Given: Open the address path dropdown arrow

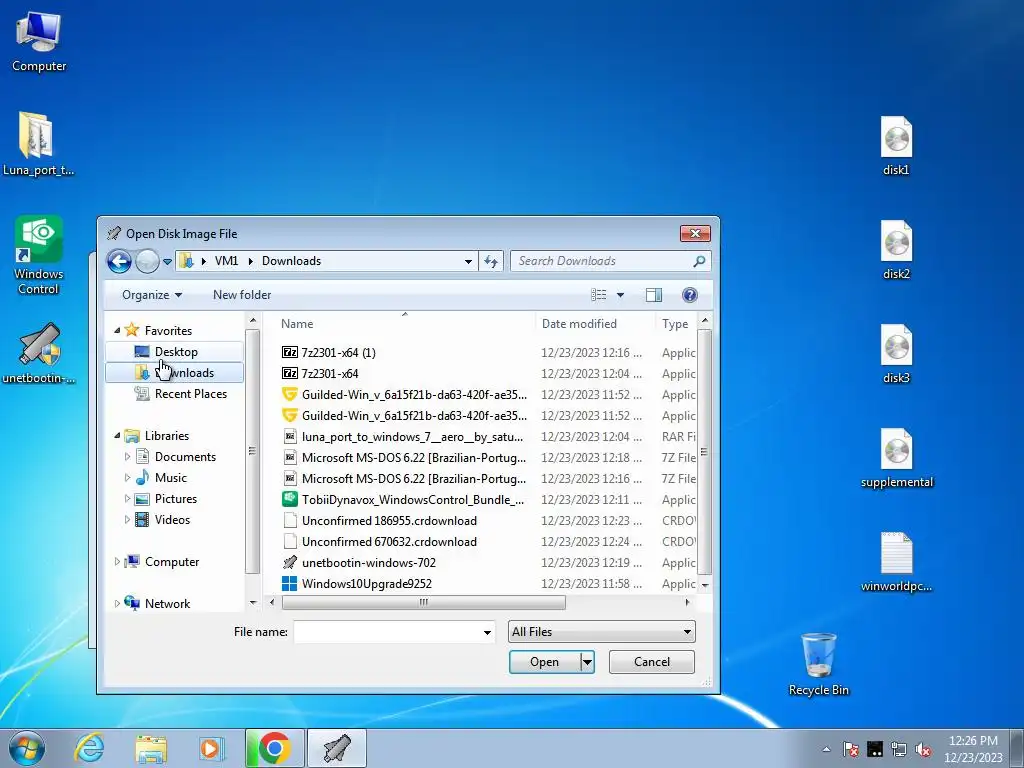Looking at the screenshot, I should [468, 261].
